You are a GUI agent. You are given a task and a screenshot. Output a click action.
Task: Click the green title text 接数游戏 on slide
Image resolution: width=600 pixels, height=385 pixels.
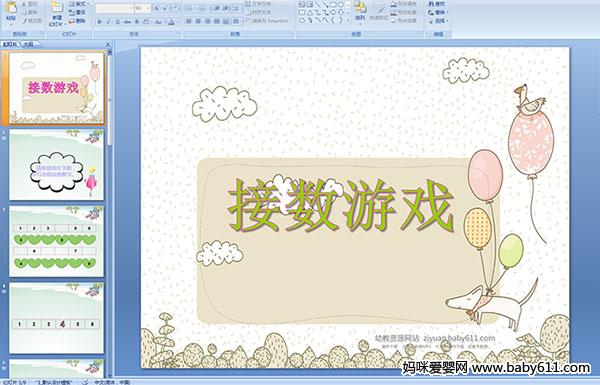[341, 206]
